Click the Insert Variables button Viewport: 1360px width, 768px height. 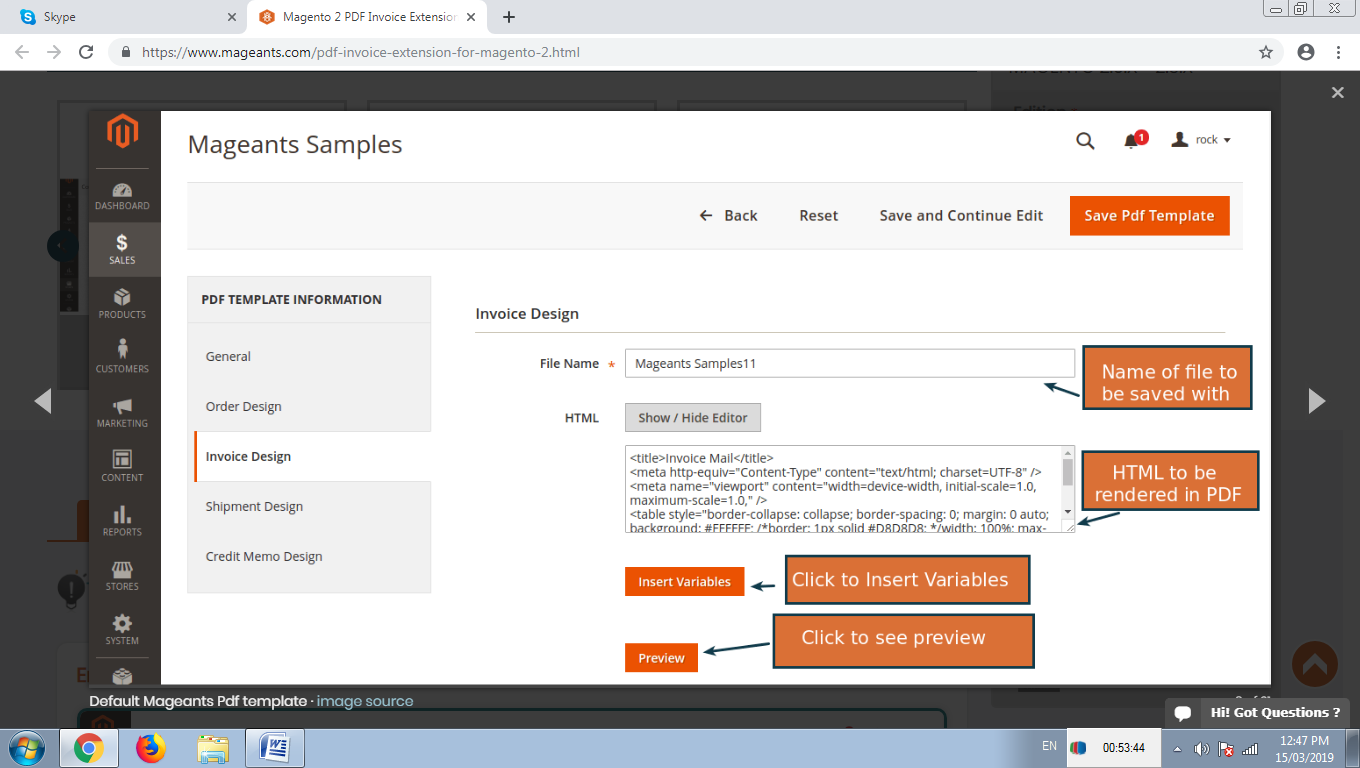(685, 582)
